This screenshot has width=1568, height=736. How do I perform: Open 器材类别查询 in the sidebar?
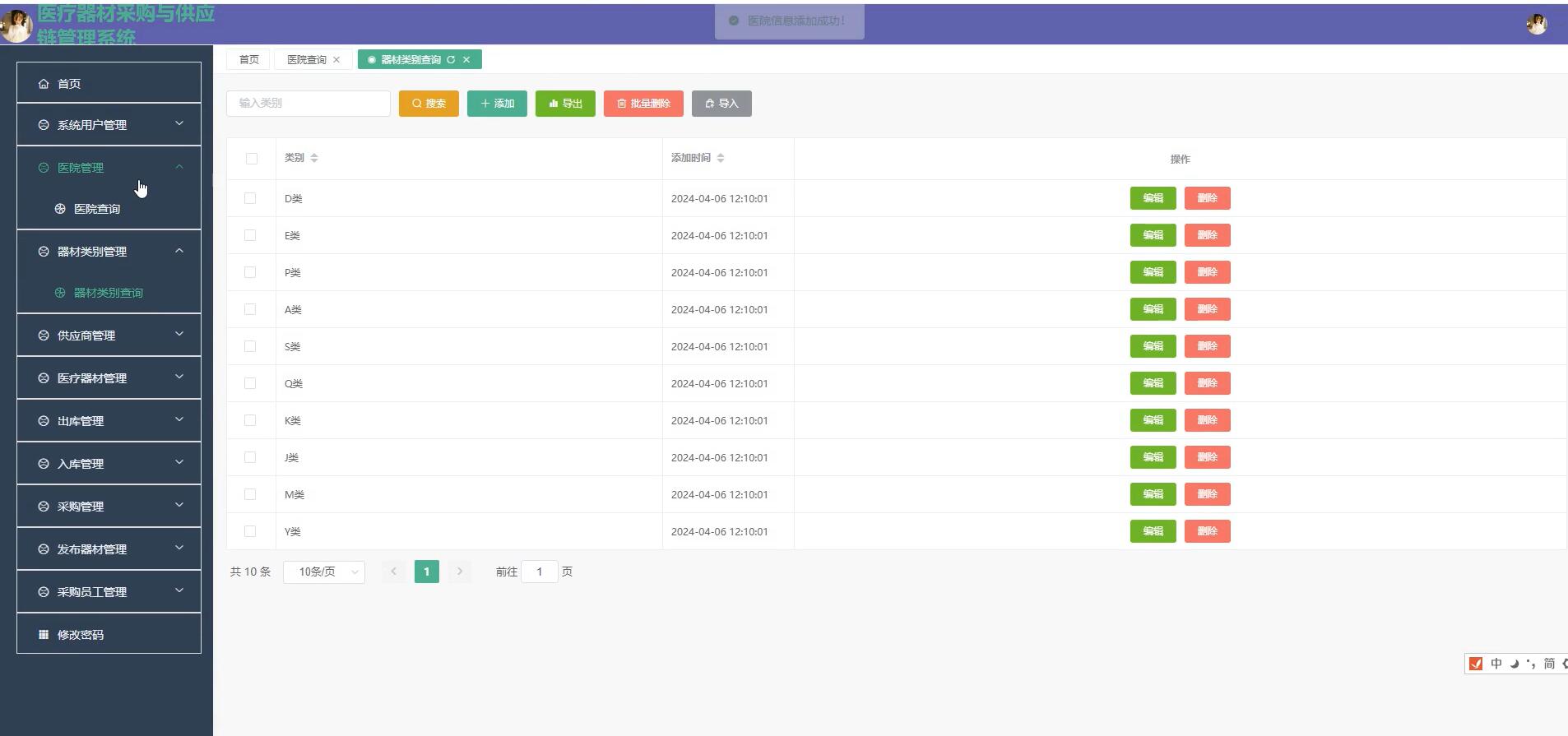click(109, 293)
